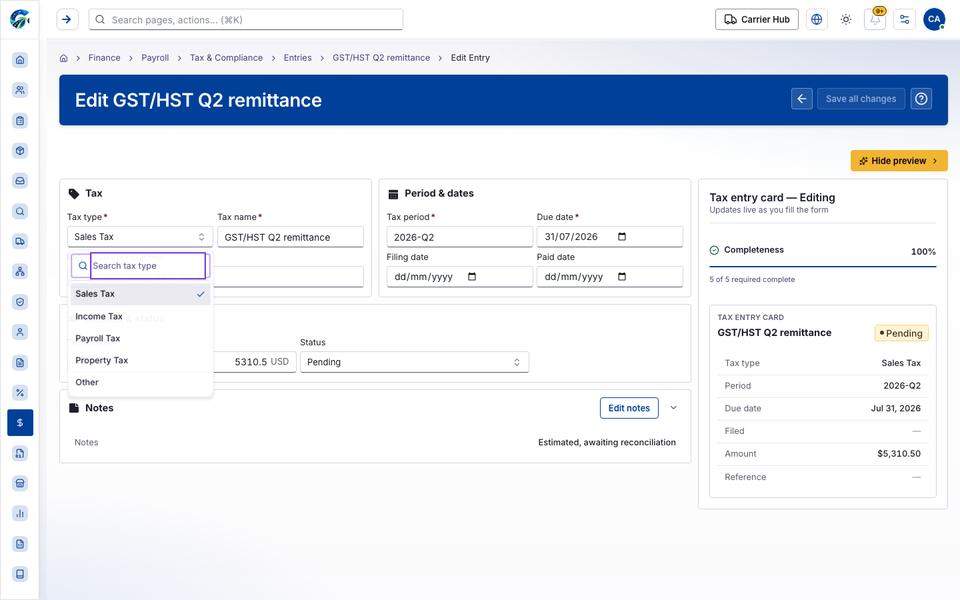Open the truck icon in the sidebar
The height and width of the screenshot is (600, 960).
[x=20, y=241]
